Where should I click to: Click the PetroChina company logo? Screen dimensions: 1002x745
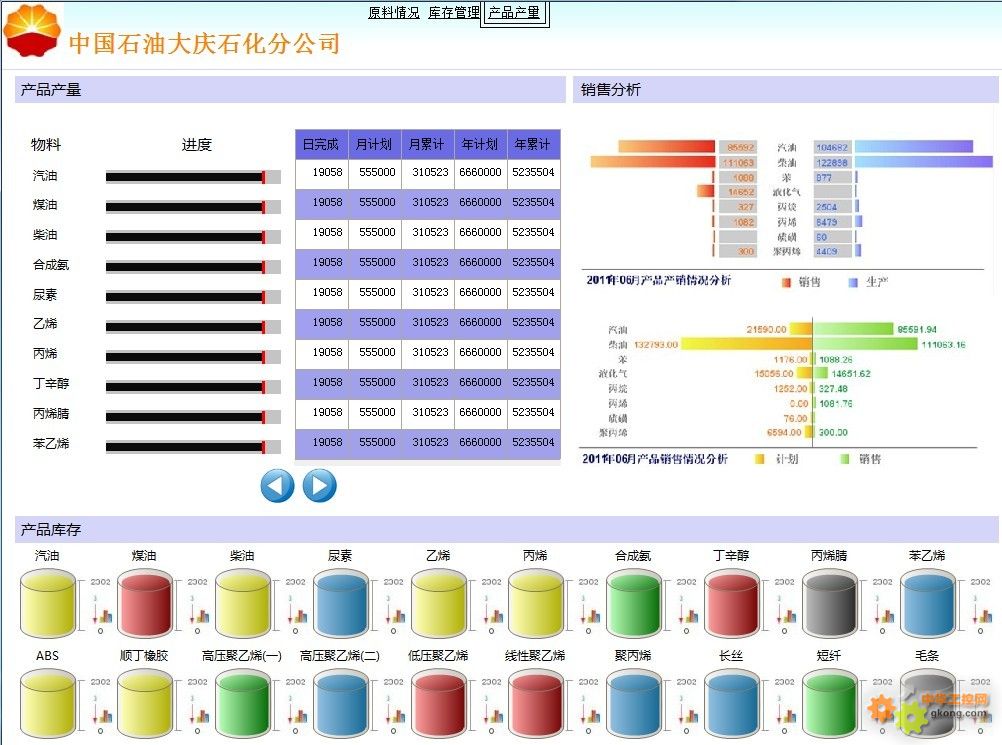(x=33, y=30)
